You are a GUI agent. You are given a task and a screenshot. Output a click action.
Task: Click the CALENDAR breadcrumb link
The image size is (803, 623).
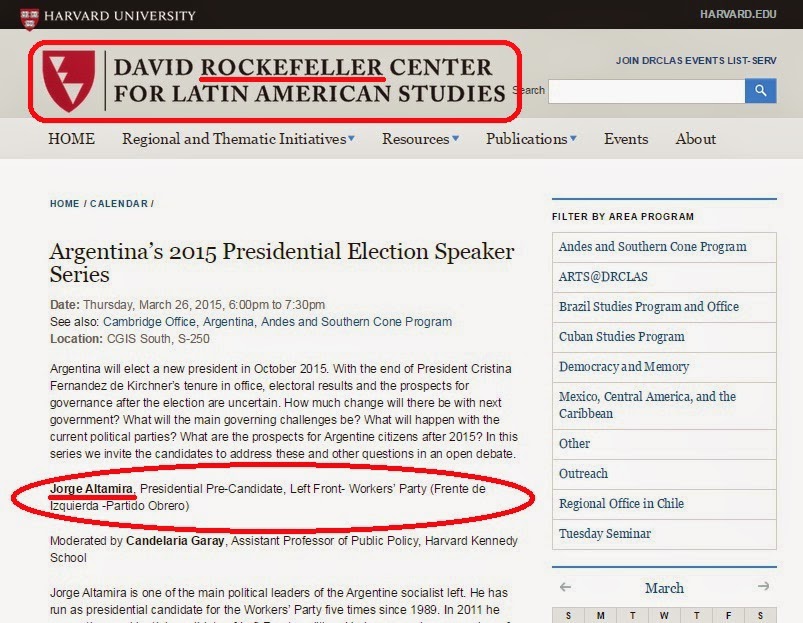point(119,204)
